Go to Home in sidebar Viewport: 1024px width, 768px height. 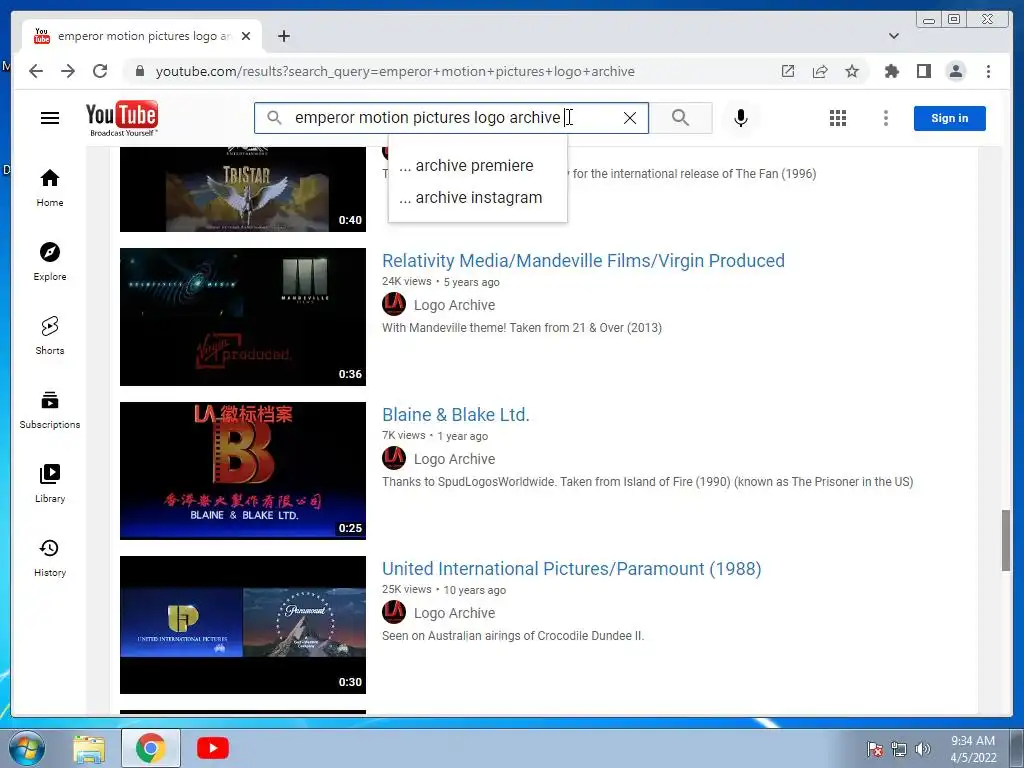pyautogui.click(x=50, y=189)
